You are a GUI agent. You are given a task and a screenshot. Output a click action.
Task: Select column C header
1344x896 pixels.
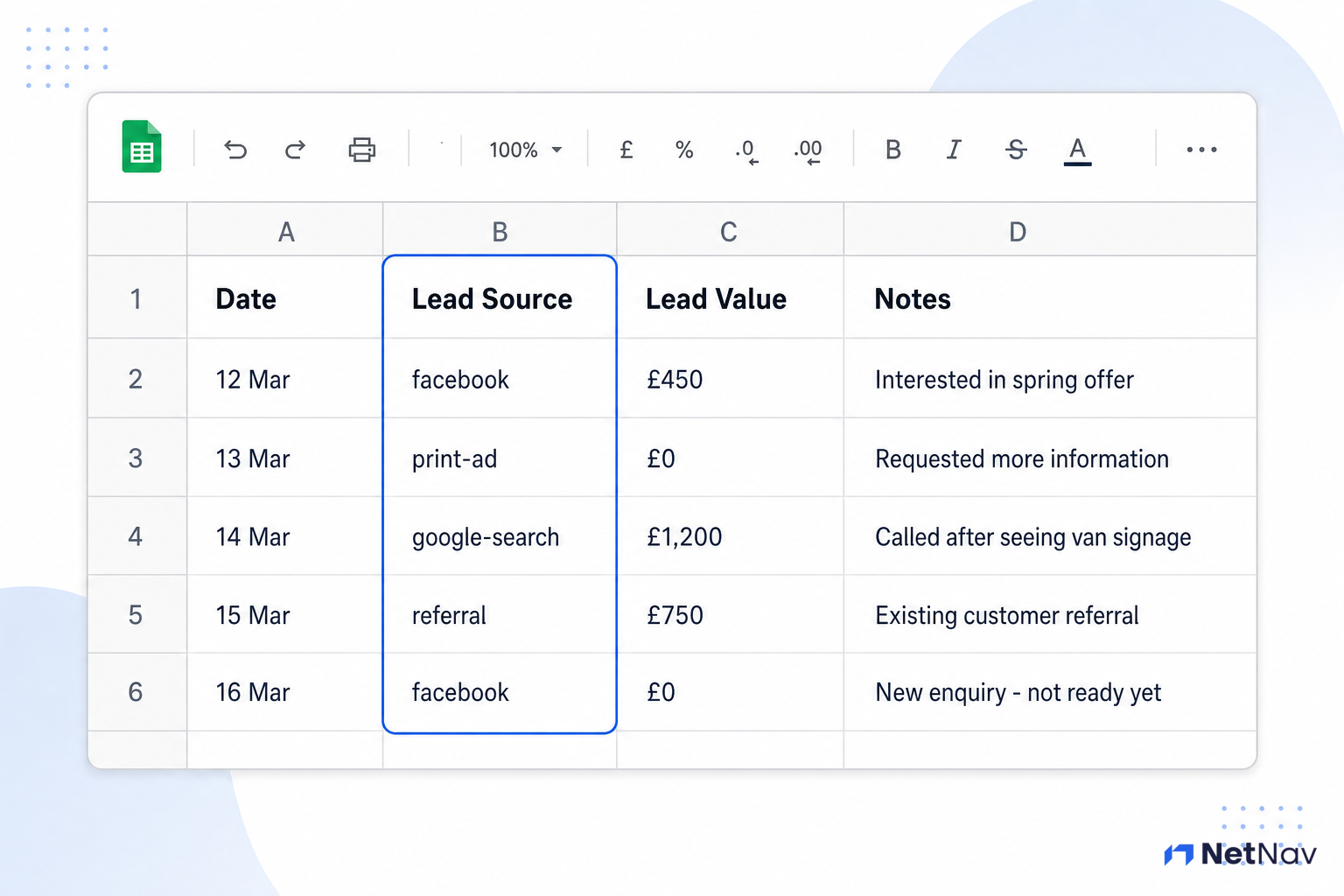(730, 230)
